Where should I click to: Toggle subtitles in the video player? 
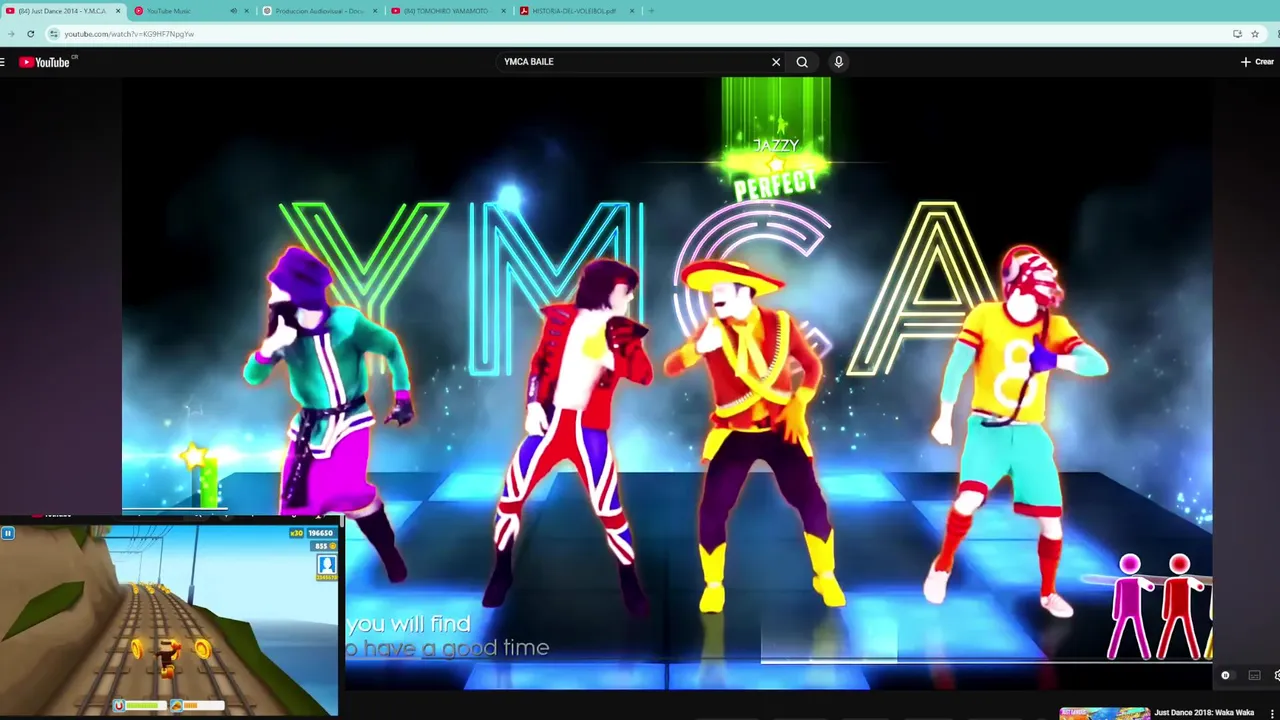click(x=1254, y=675)
